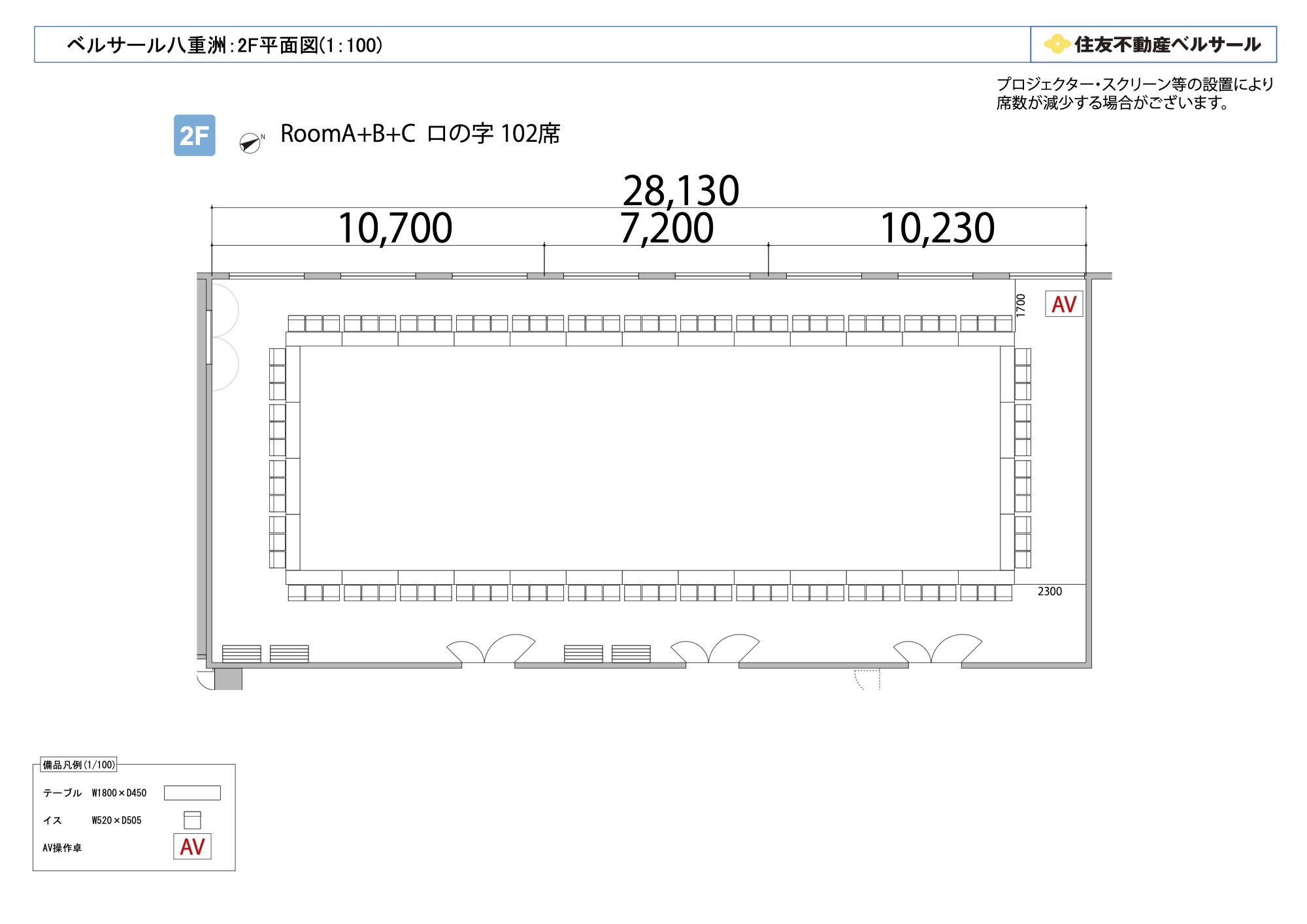
Task: Click the AV symbol in the legend
Action: tap(192, 846)
